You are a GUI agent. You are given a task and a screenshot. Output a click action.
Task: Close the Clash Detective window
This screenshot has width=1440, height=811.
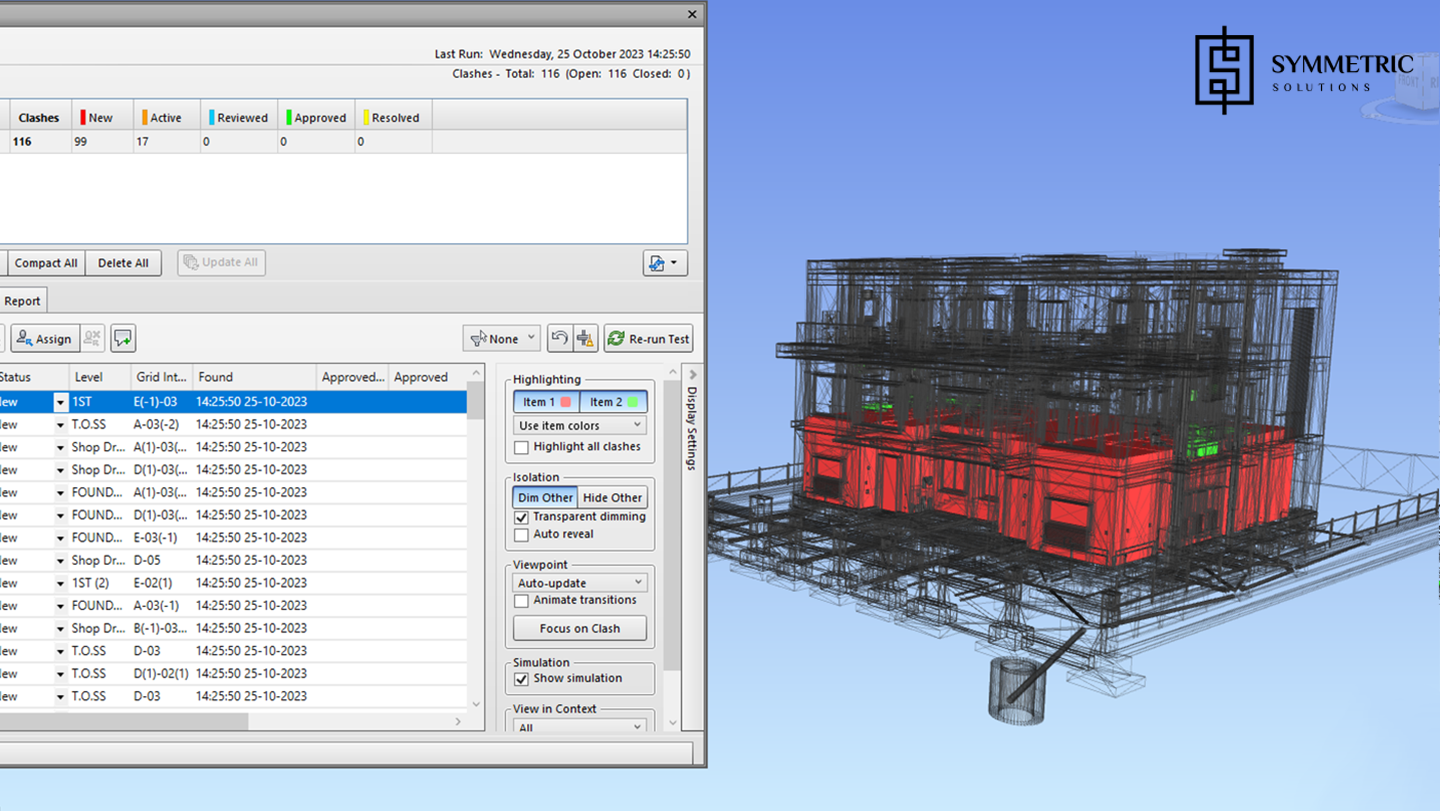692,14
